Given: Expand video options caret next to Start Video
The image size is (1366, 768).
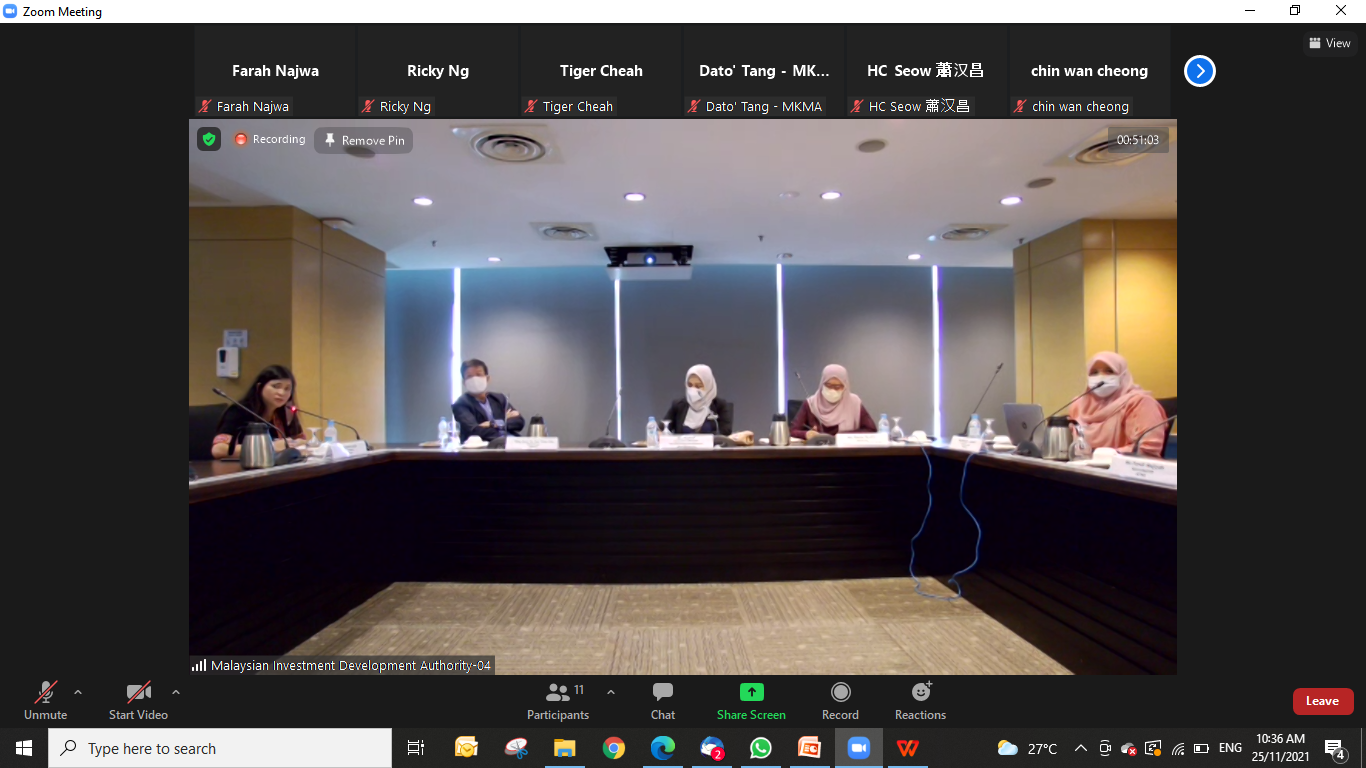Looking at the screenshot, I should click(176, 692).
